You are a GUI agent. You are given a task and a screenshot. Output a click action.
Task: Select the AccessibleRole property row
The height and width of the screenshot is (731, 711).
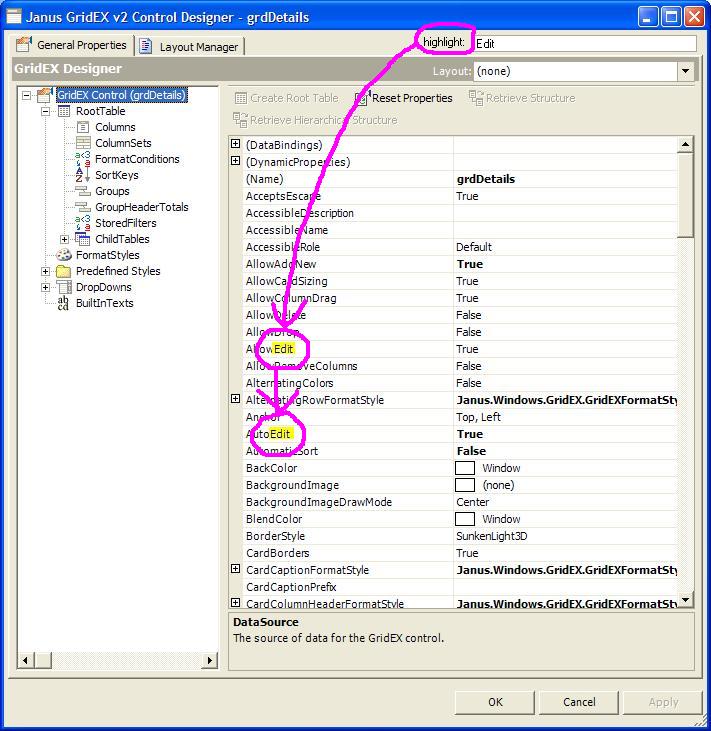coord(460,247)
